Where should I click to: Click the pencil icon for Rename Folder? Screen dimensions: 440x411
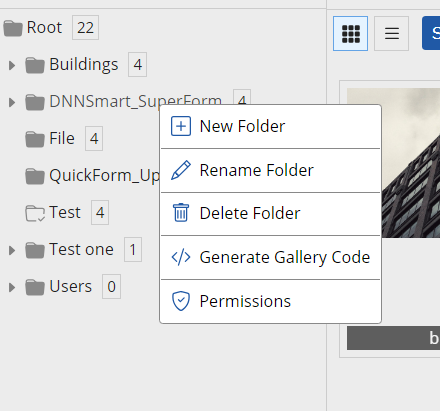click(181, 170)
